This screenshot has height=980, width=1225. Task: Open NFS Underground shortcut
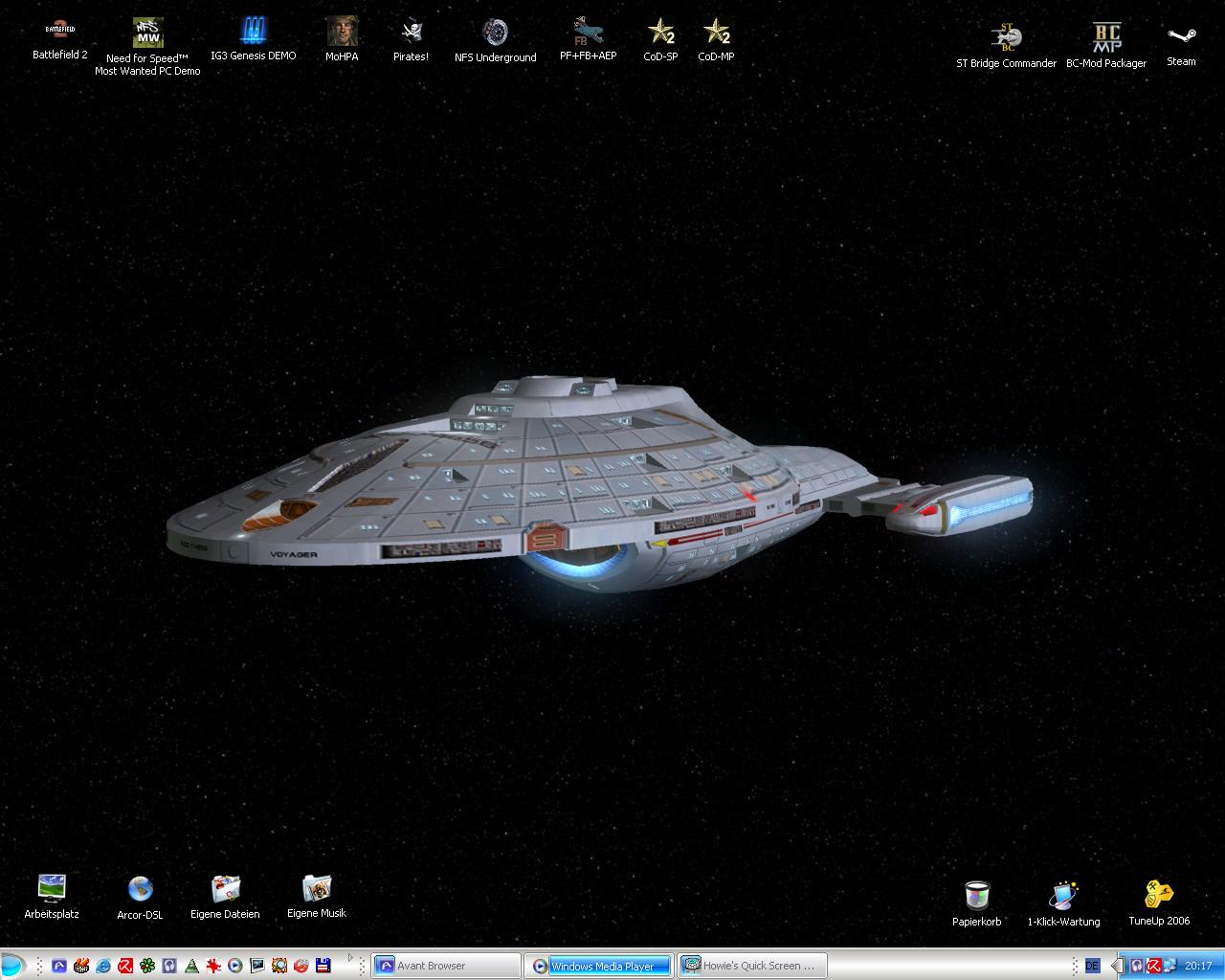495,40
